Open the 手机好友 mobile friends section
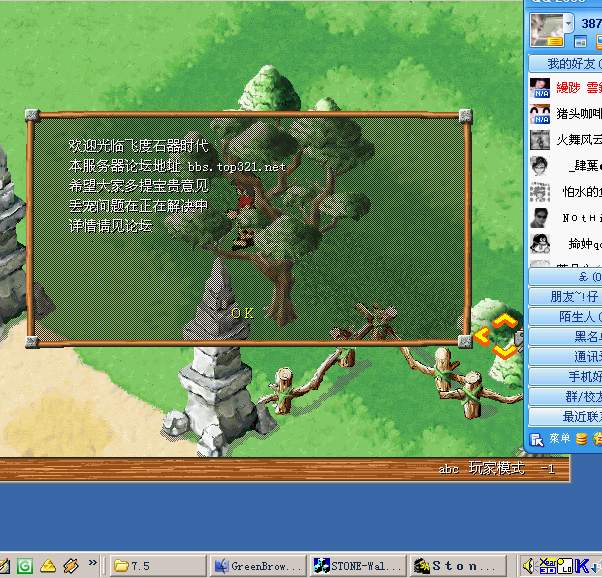 (x=565, y=377)
